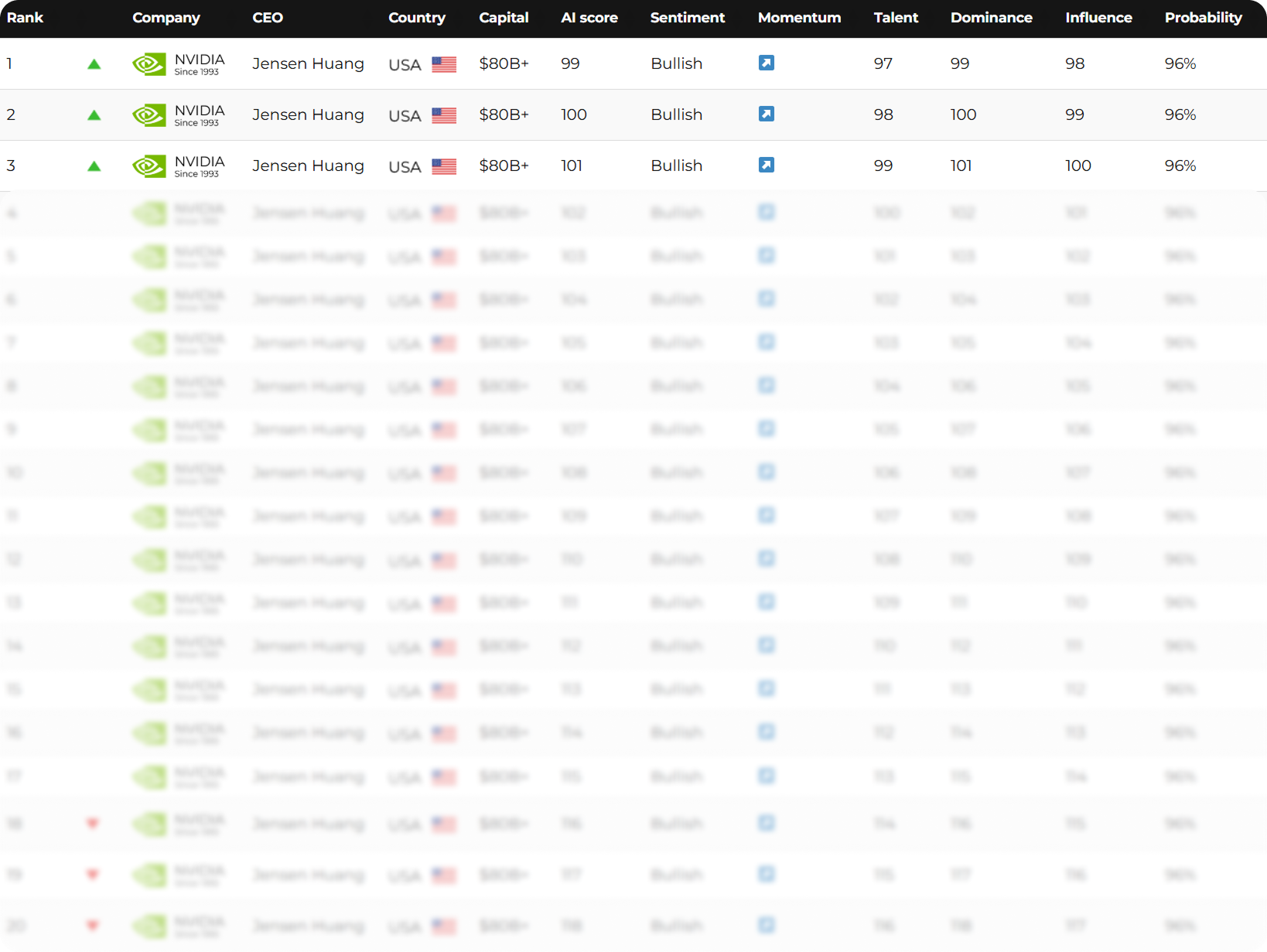Image resolution: width=1267 pixels, height=952 pixels.
Task: Click Bullish sentiment in rank 2 row
Action: 676,114
